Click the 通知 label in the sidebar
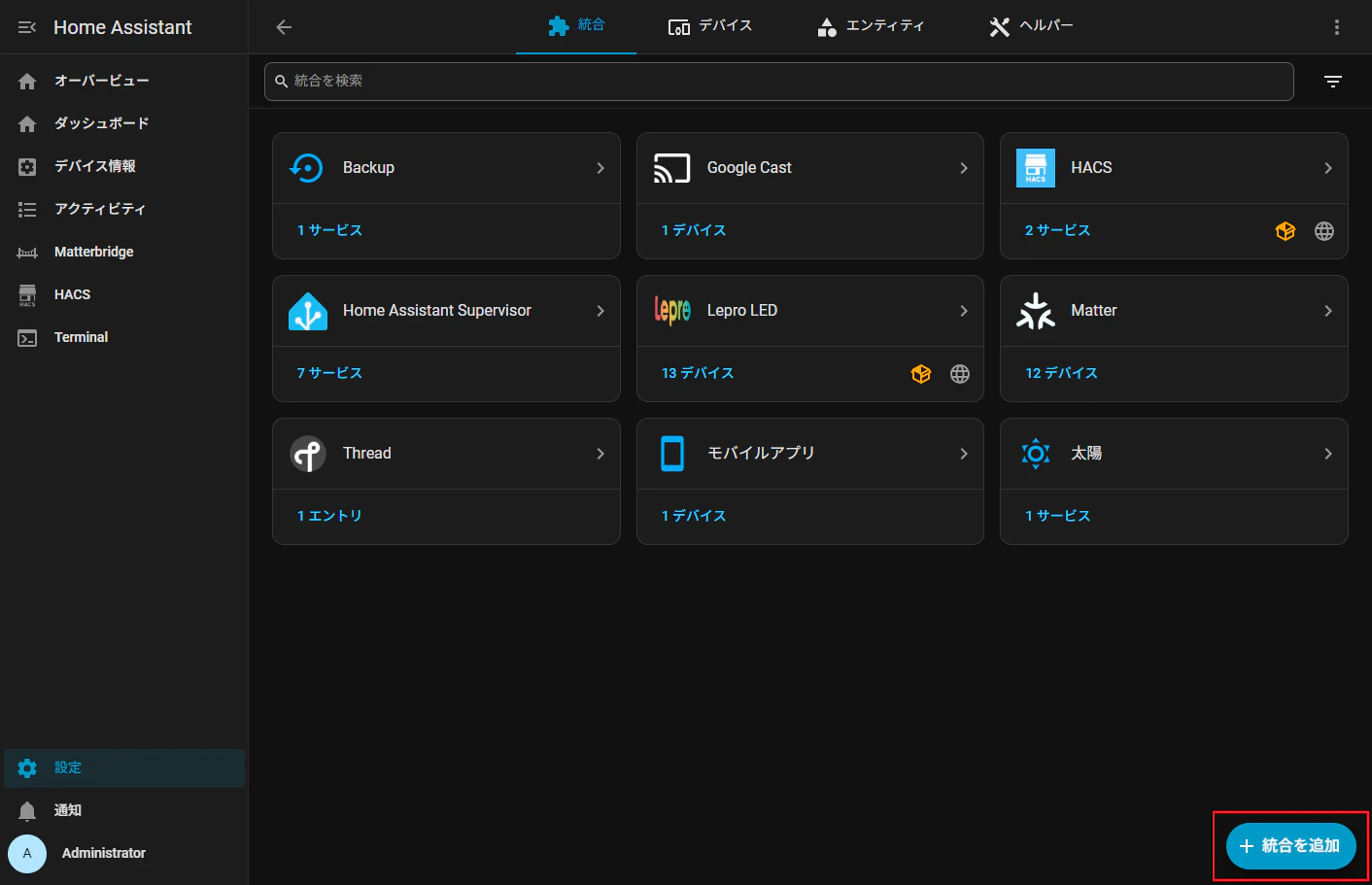Screen dimensions: 1372x885 tap(68, 811)
